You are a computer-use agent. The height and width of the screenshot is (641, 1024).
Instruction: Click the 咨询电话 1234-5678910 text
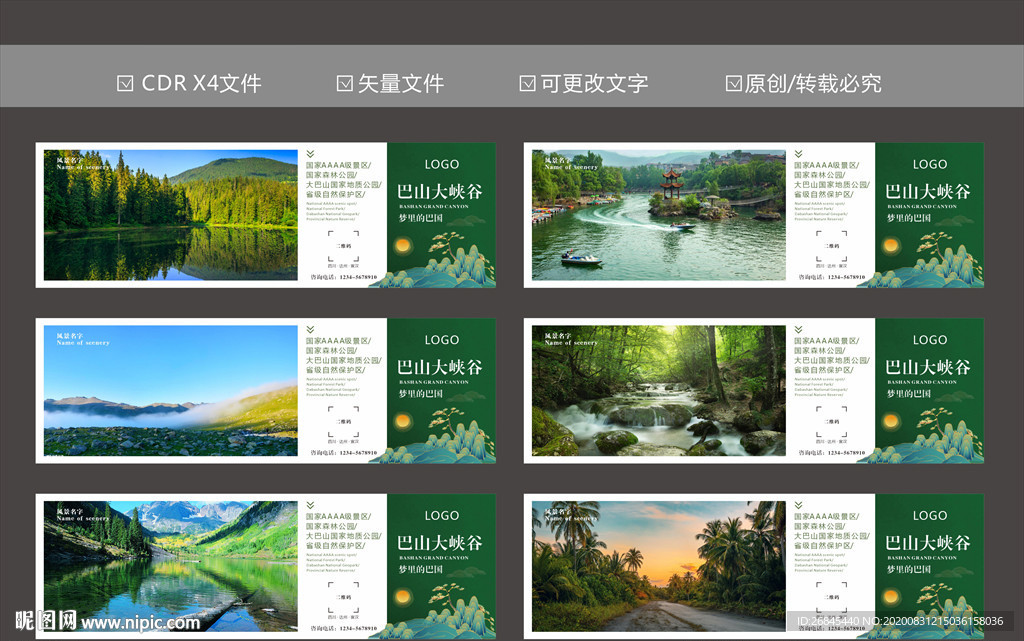(x=344, y=276)
